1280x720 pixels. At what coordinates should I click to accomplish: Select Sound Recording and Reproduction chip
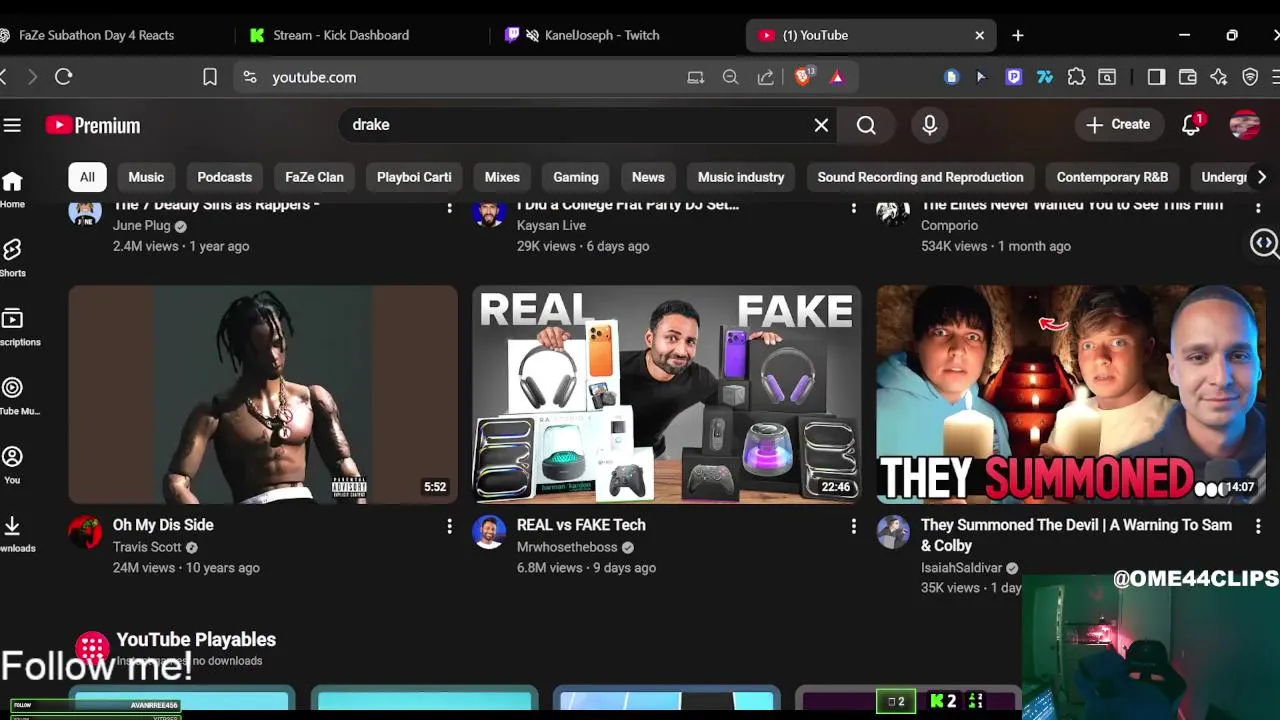coord(920,177)
